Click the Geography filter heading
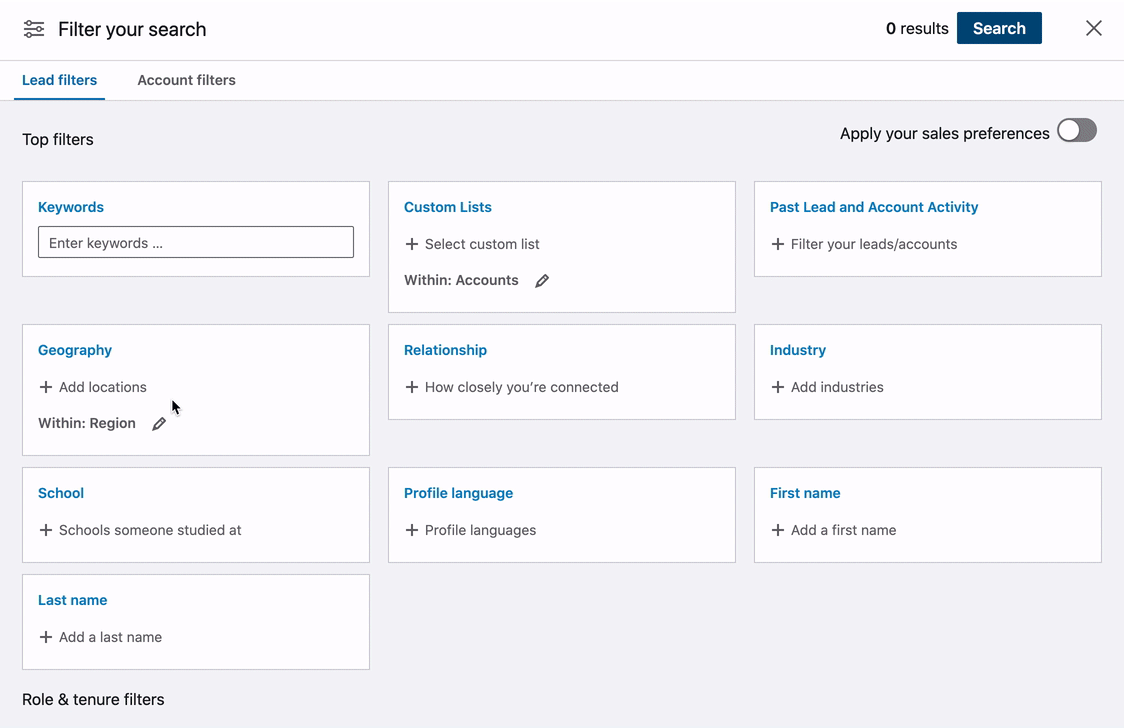The image size is (1124, 728). [75, 350]
